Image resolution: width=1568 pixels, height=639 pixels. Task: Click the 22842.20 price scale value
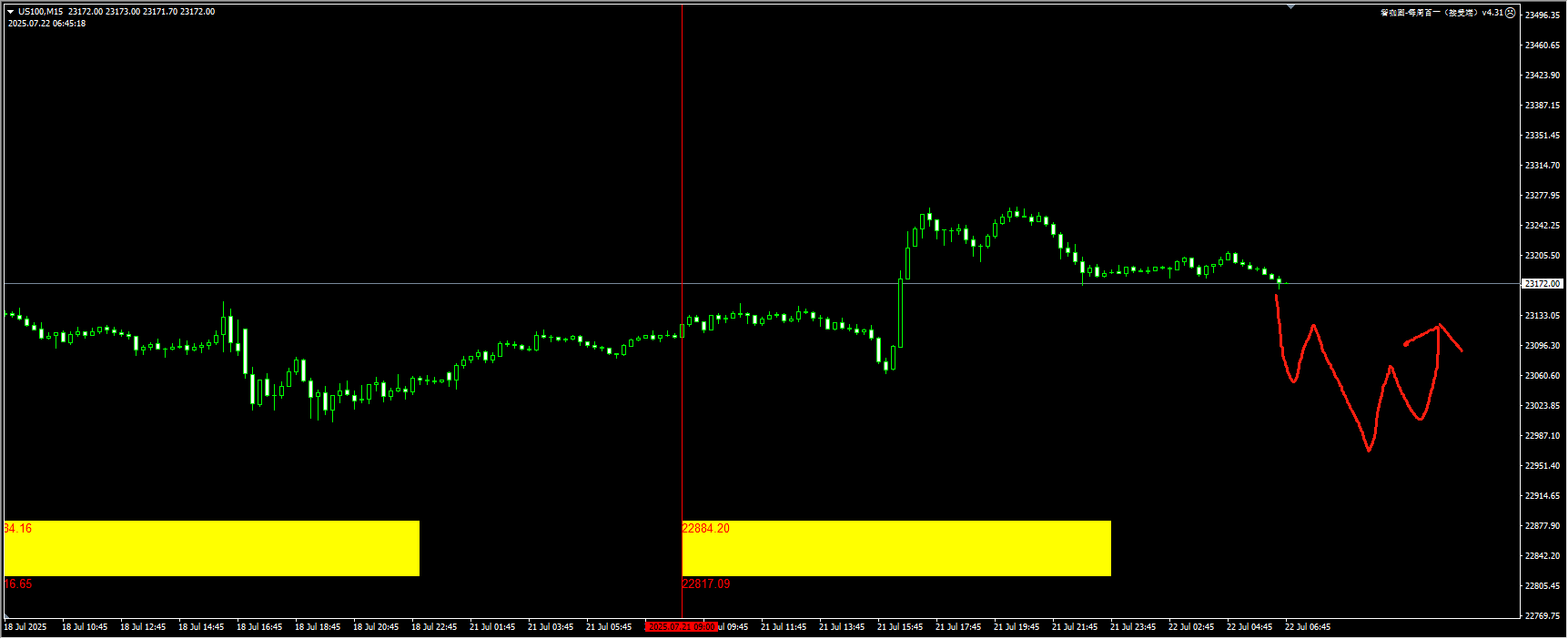[1543, 556]
